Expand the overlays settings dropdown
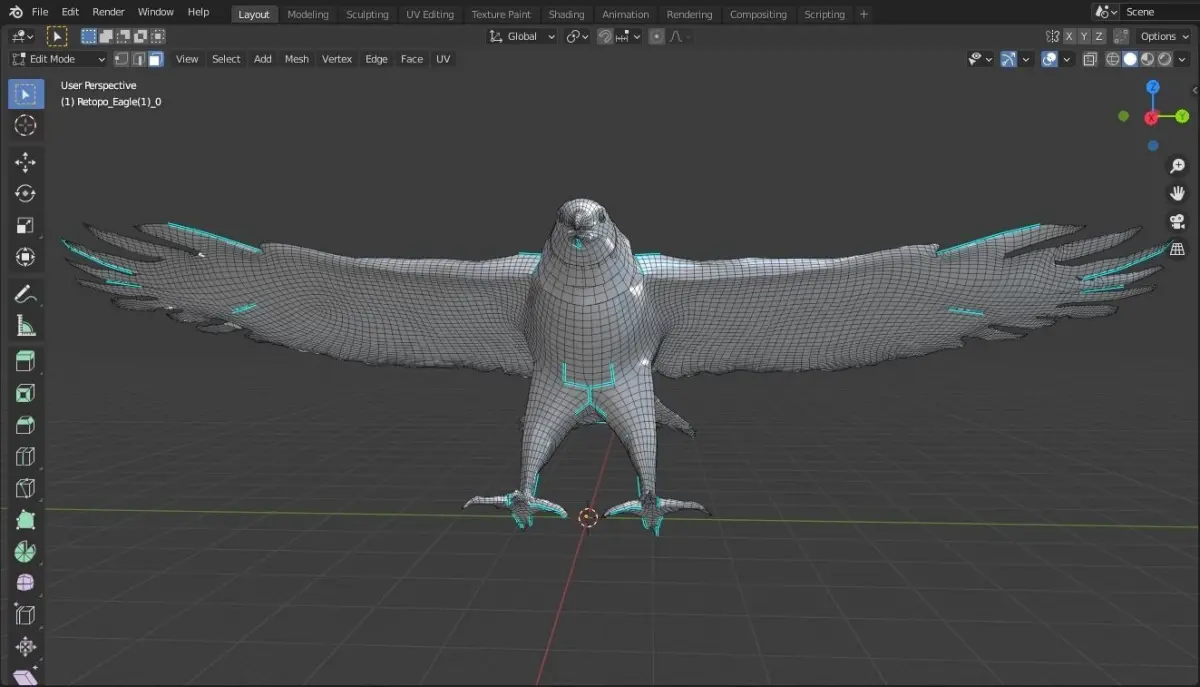1200x687 pixels. [x=1067, y=59]
